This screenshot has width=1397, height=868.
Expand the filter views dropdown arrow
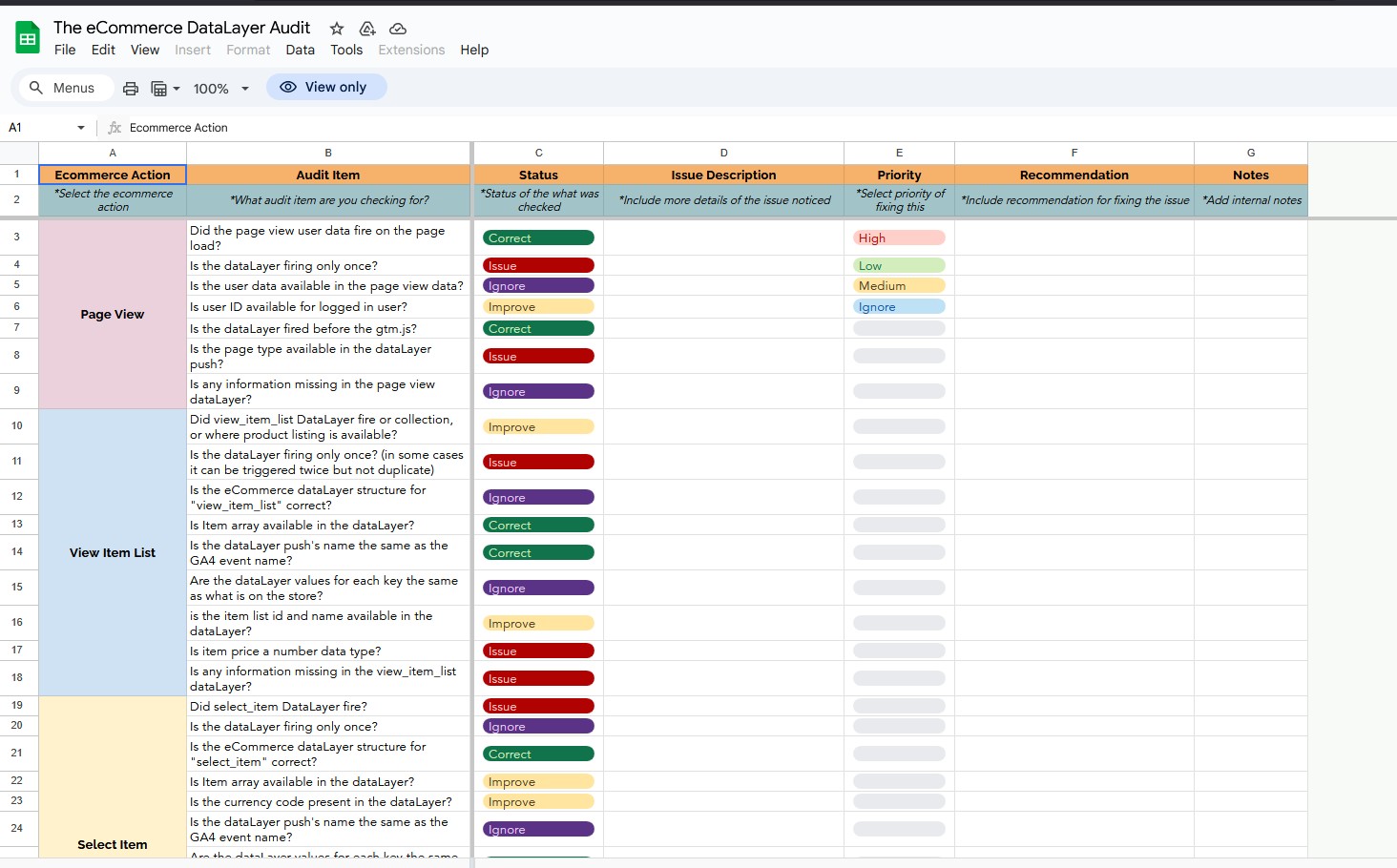click(x=177, y=90)
